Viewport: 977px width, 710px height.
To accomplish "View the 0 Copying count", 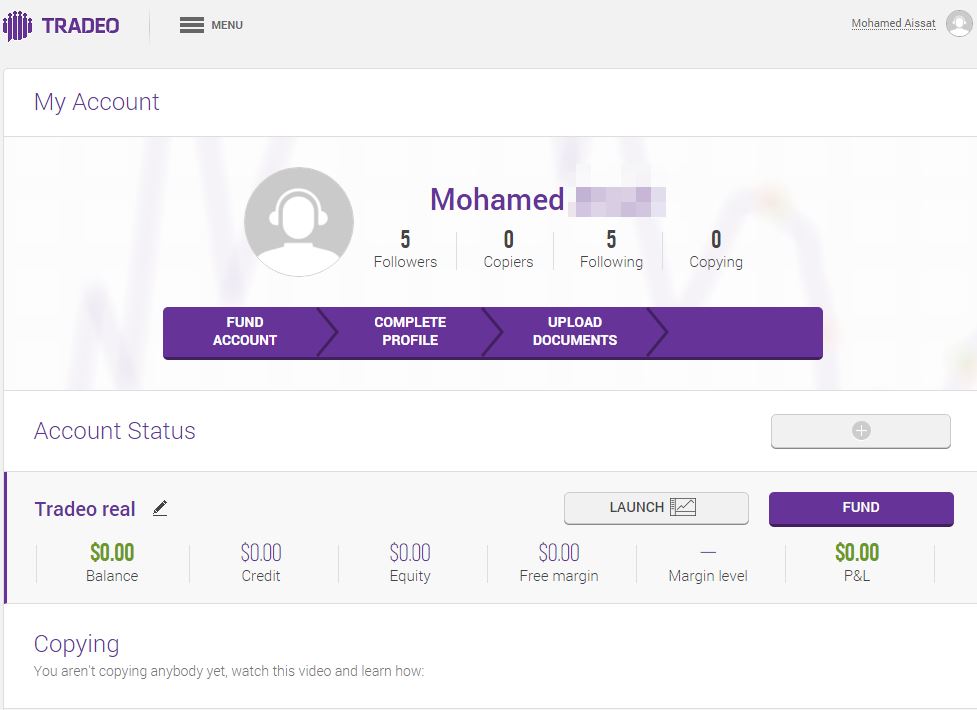I will pyautogui.click(x=716, y=249).
